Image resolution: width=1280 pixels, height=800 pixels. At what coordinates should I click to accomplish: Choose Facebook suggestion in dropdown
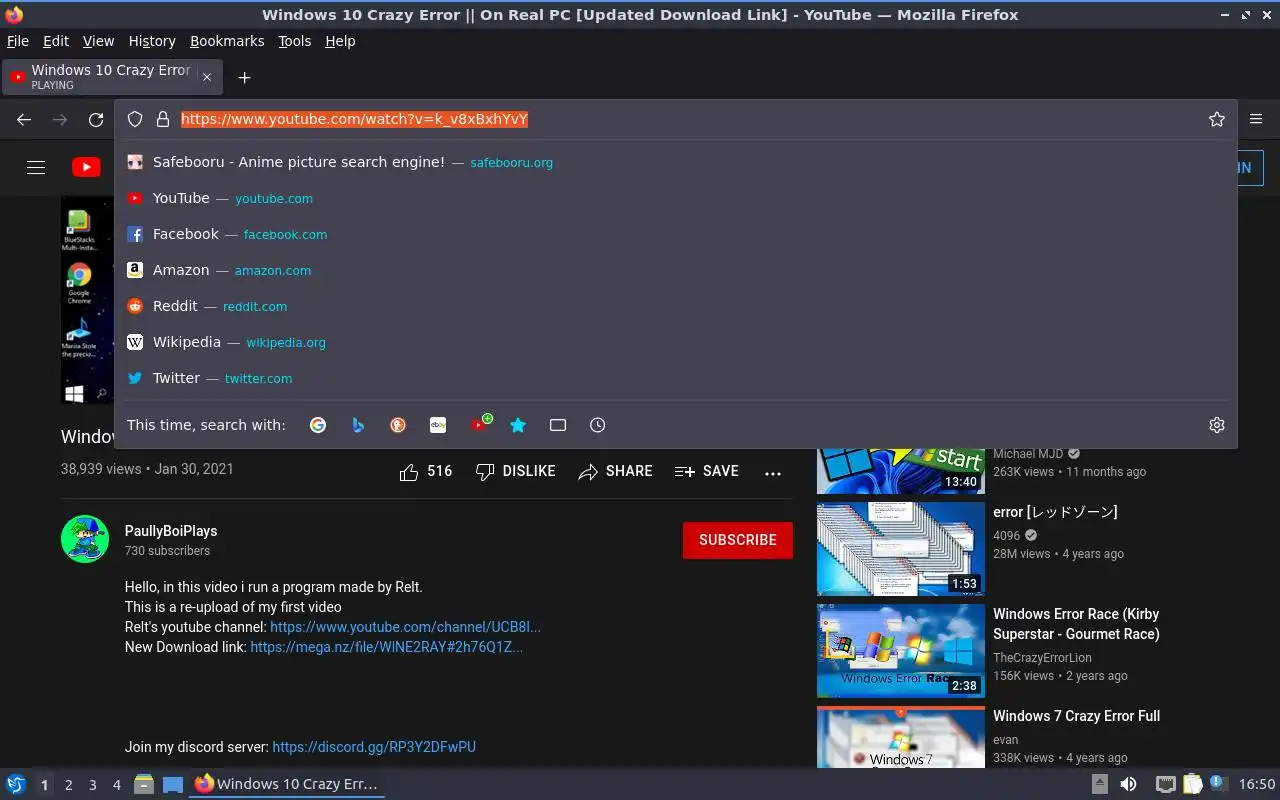tap(676, 234)
